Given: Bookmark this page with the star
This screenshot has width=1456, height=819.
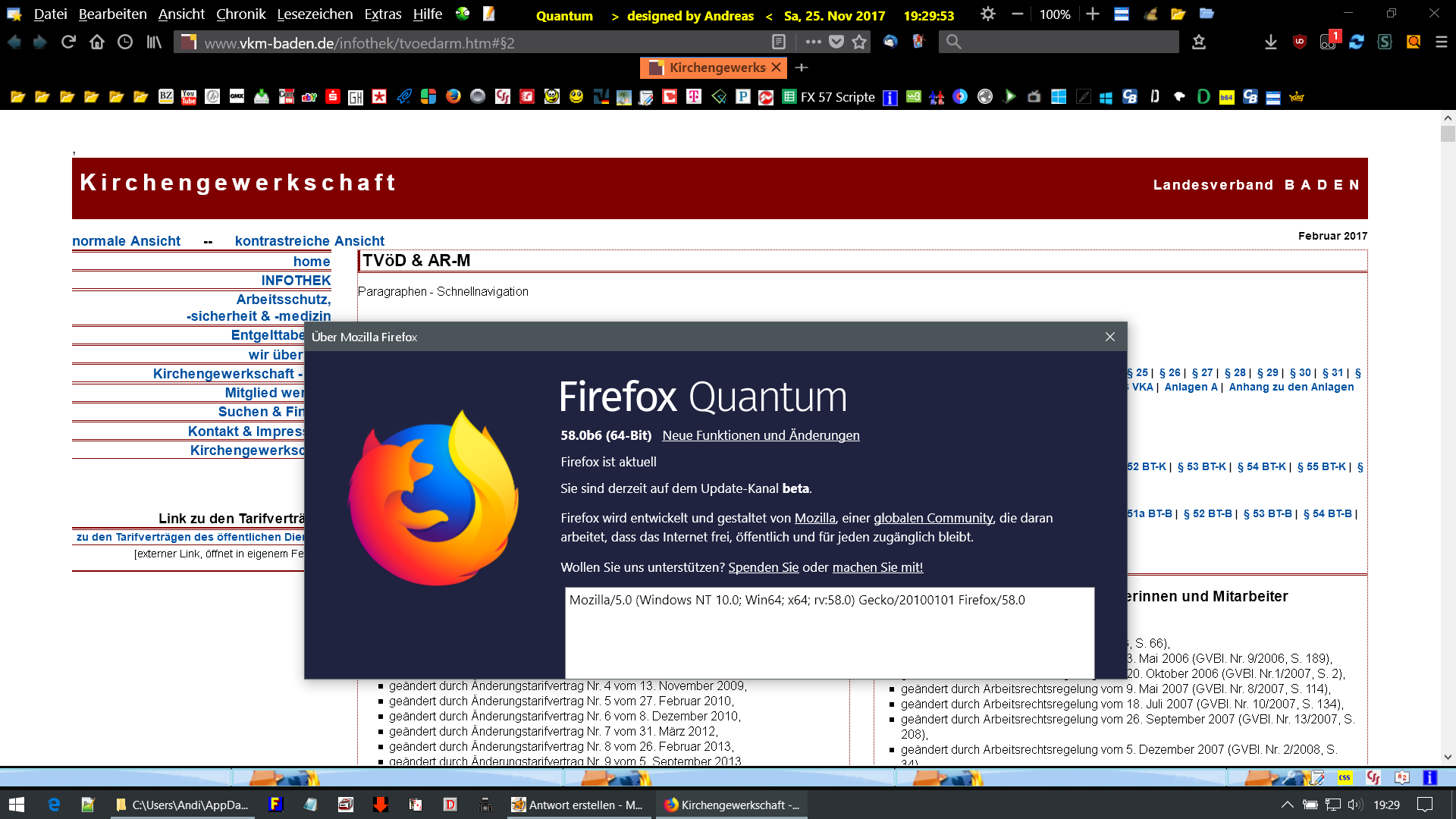Looking at the screenshot, I should [859, 42].
